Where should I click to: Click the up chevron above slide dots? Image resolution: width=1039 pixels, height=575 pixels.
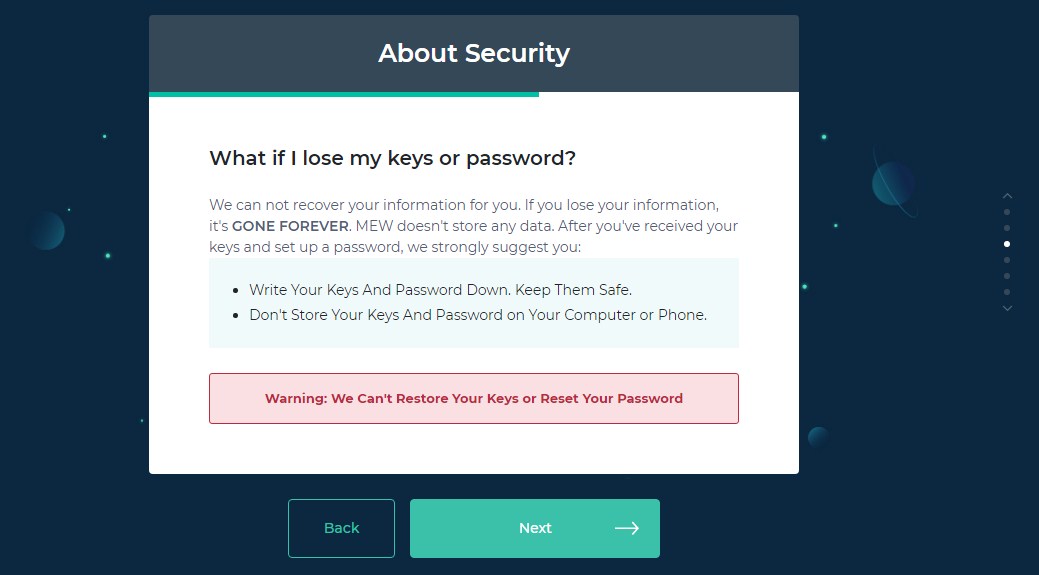tap(1007, 196)
